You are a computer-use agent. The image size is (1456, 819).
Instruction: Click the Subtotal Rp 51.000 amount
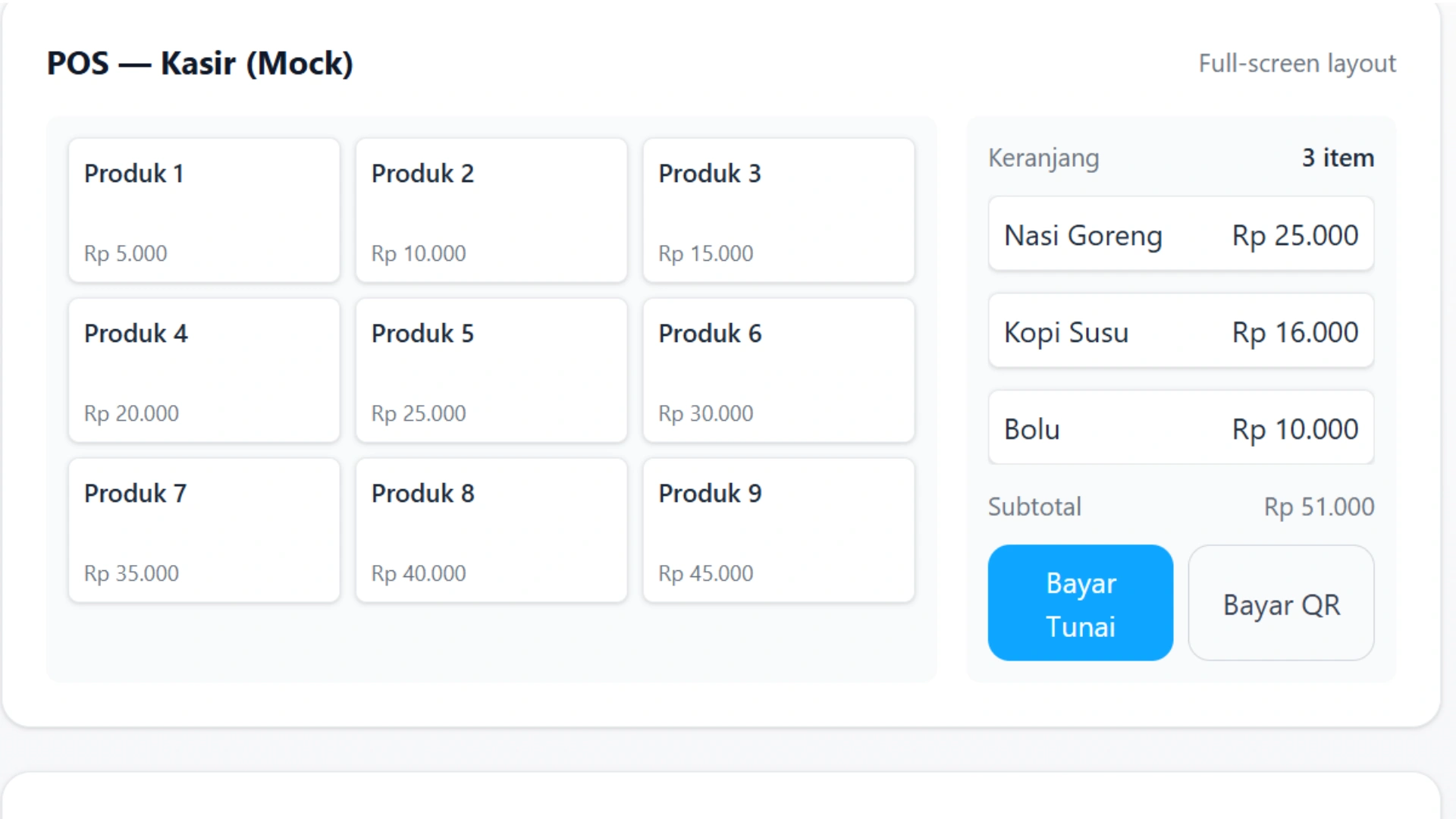pos(1319,507)
